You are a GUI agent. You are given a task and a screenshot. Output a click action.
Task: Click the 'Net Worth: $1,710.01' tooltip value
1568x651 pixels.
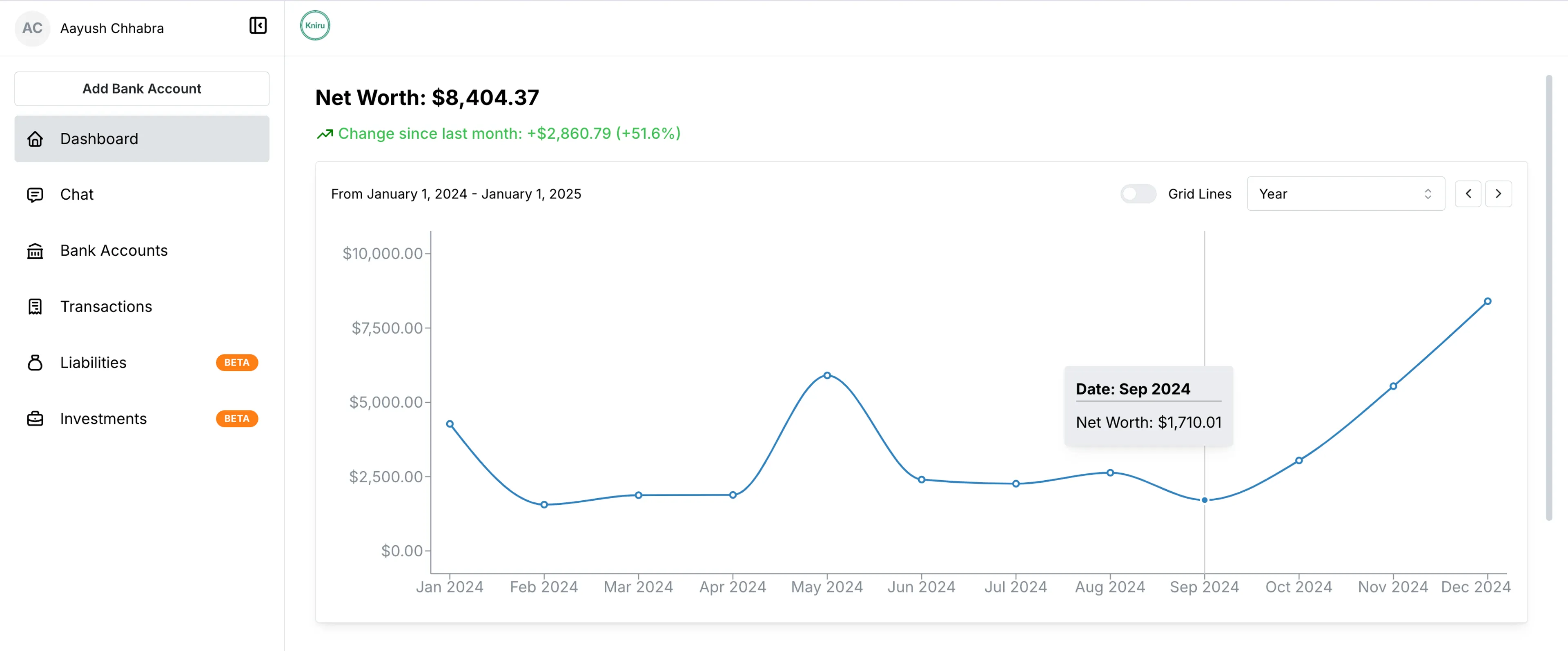tap(1149, 423)
